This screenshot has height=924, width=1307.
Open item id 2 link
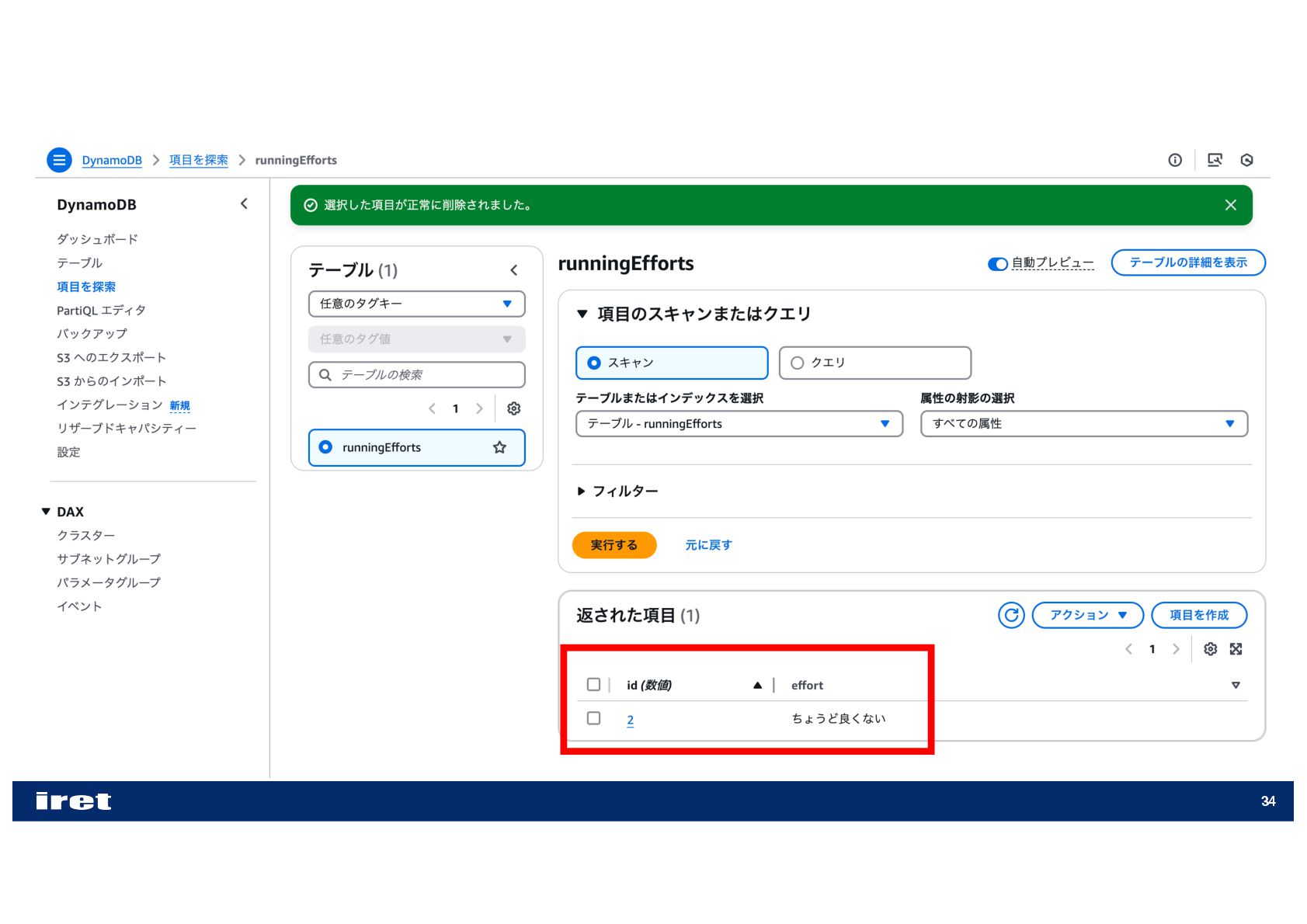point(630,720)
